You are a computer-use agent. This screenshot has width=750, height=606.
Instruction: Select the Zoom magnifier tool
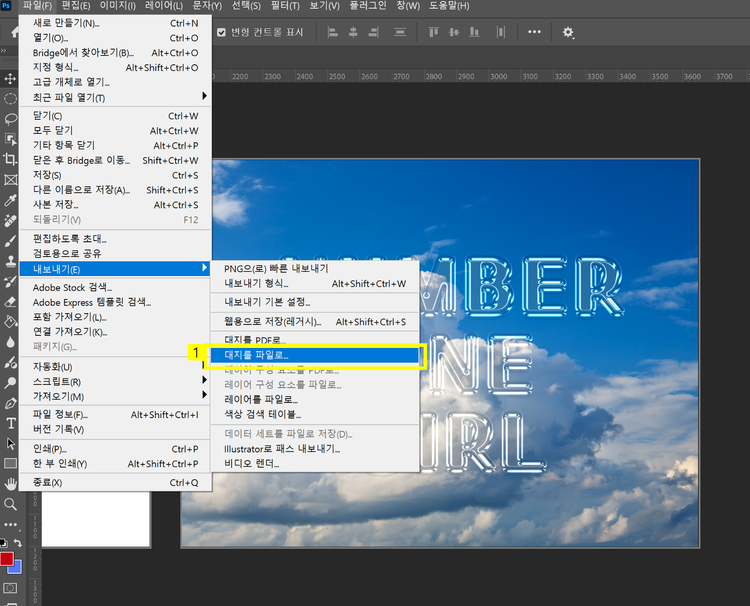point(10,504)
